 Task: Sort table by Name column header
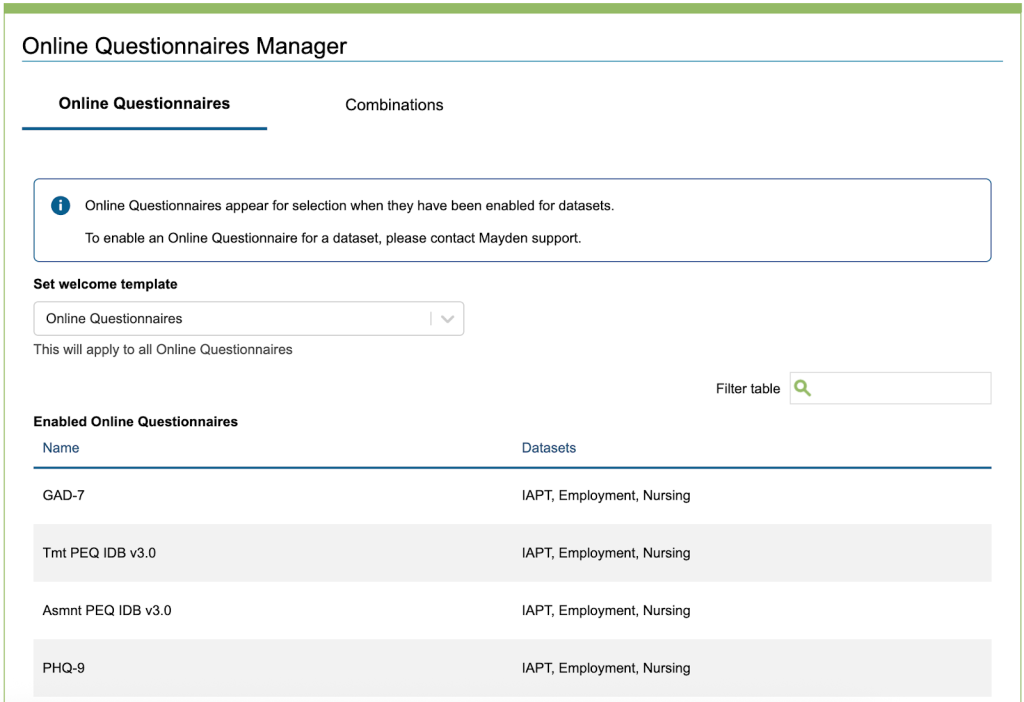coord(61,448)
